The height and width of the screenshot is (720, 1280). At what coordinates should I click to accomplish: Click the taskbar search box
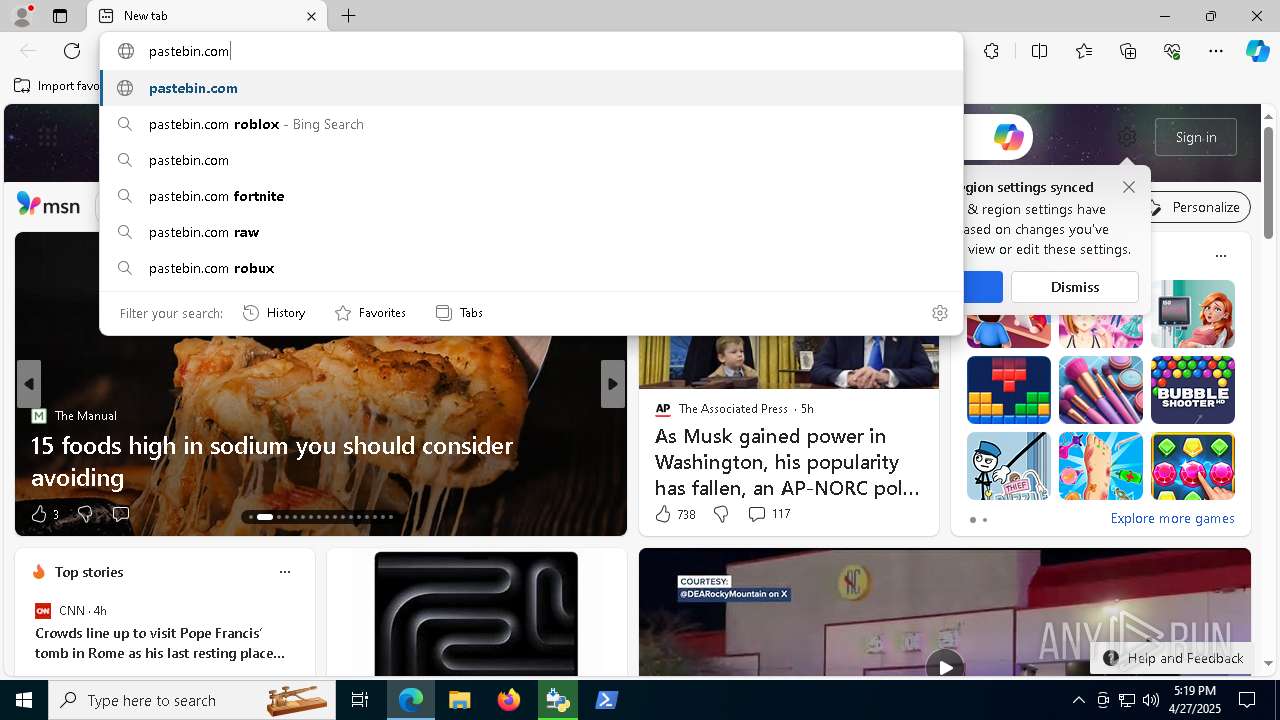tap(192, 700)
